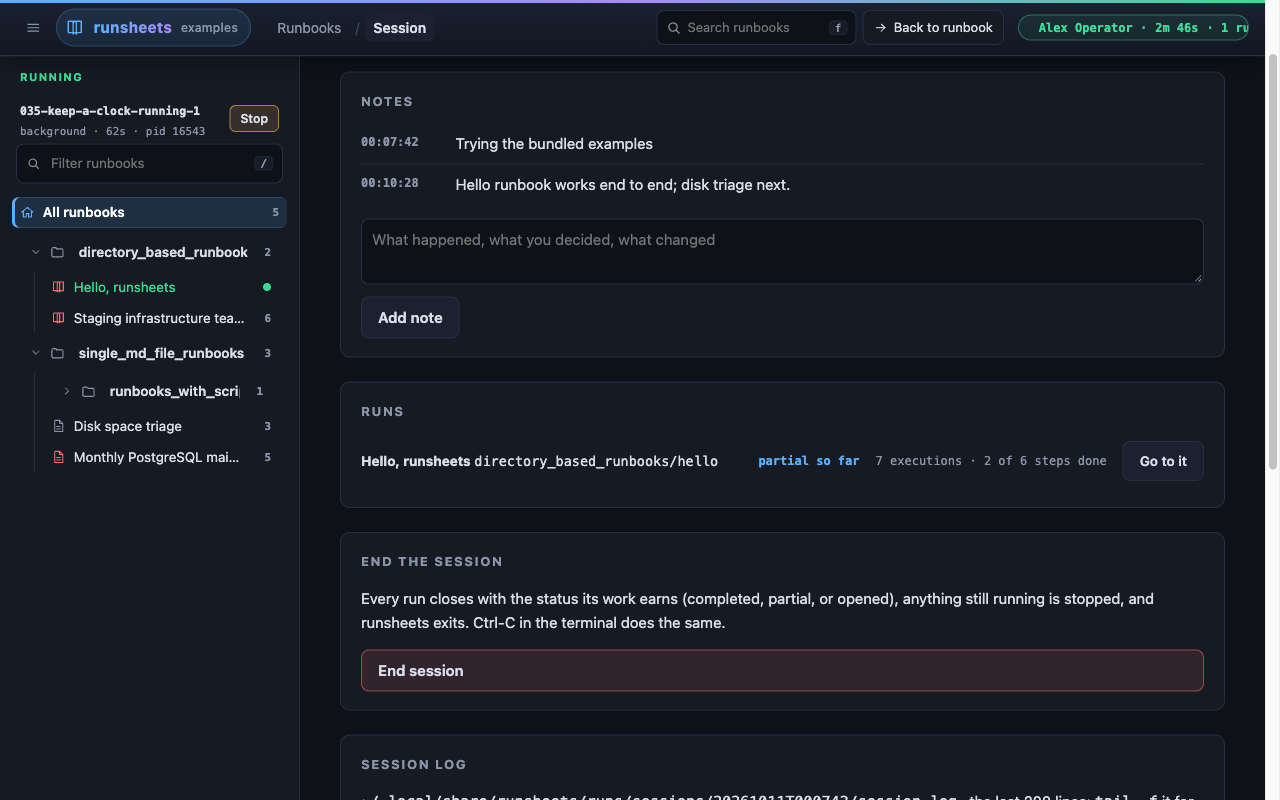Open the Disk space triage runbook

(128, 426)
